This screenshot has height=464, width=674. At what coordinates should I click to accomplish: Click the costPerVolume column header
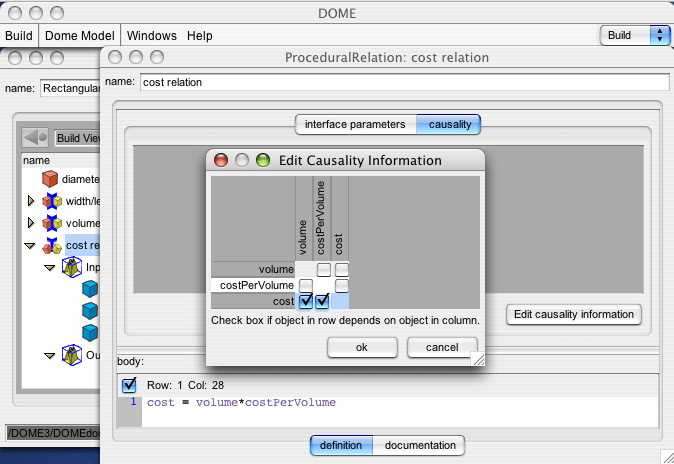point(322,218)
